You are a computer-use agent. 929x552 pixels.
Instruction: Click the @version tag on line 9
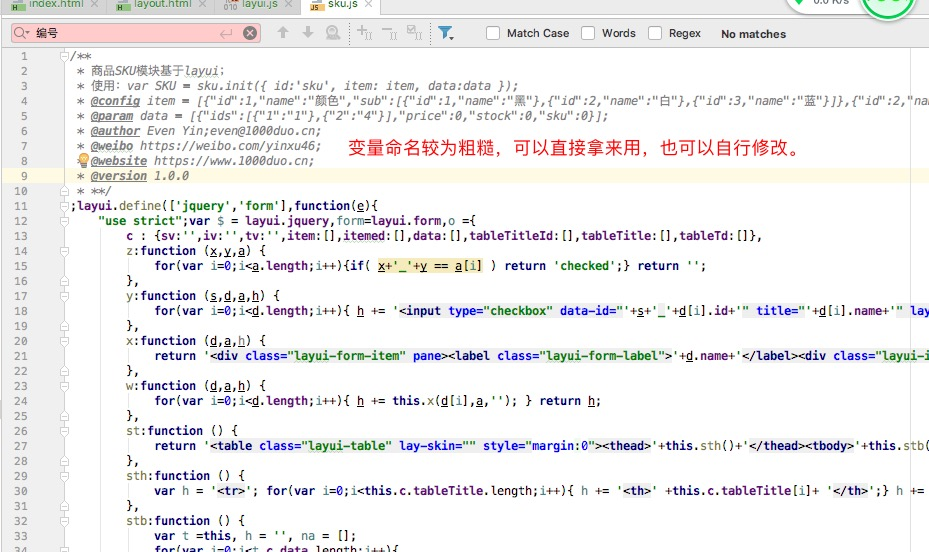click(118, 176)
